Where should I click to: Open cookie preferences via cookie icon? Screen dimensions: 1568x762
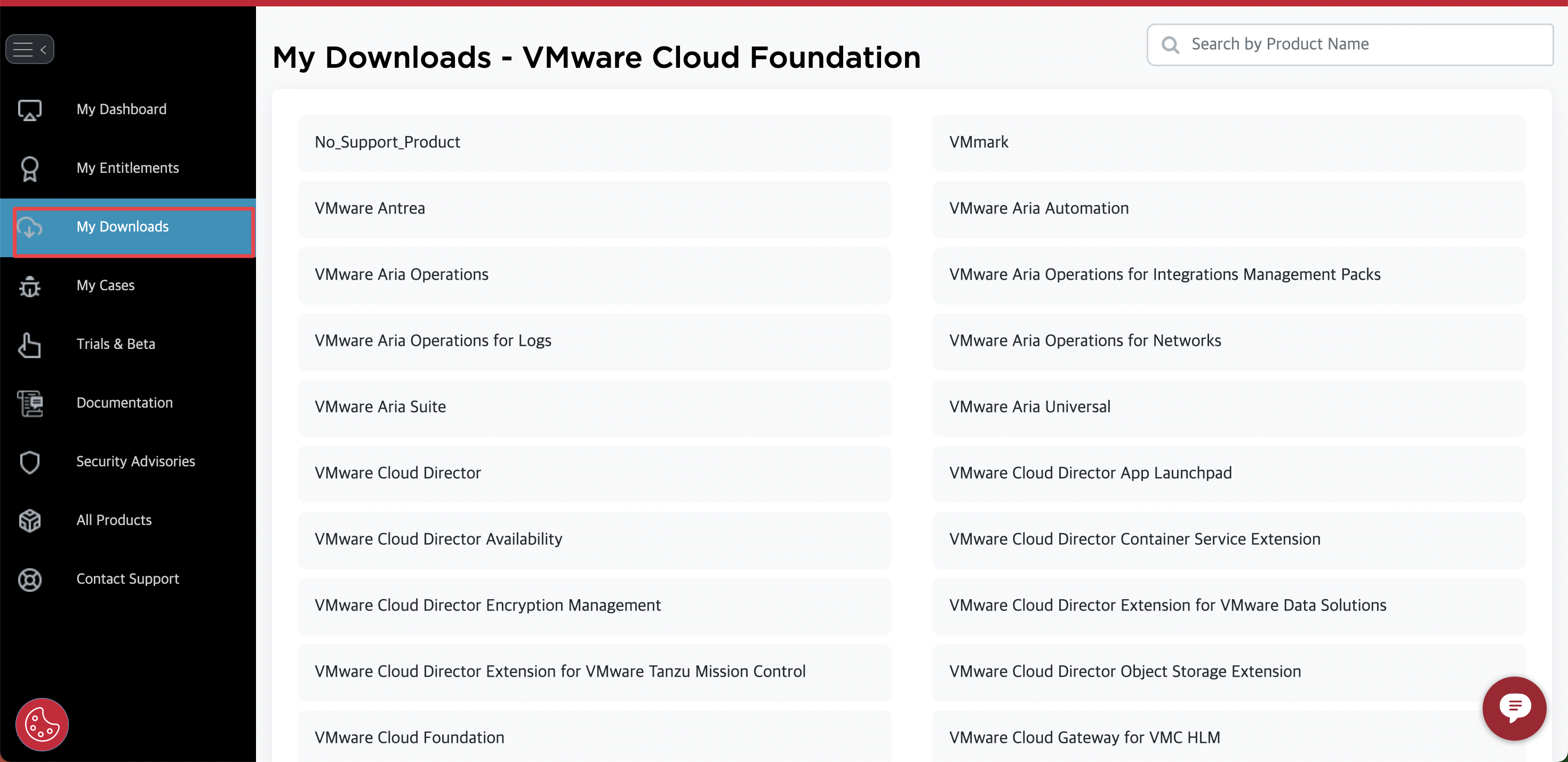[x=42, y=724]
